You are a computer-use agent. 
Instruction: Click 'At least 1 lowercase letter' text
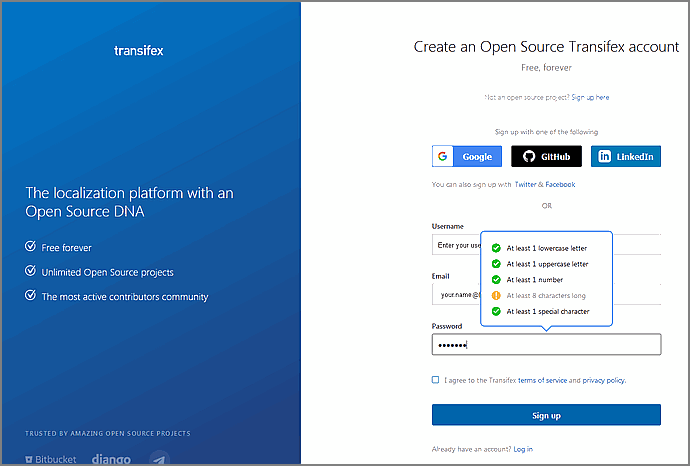point(547,248)
